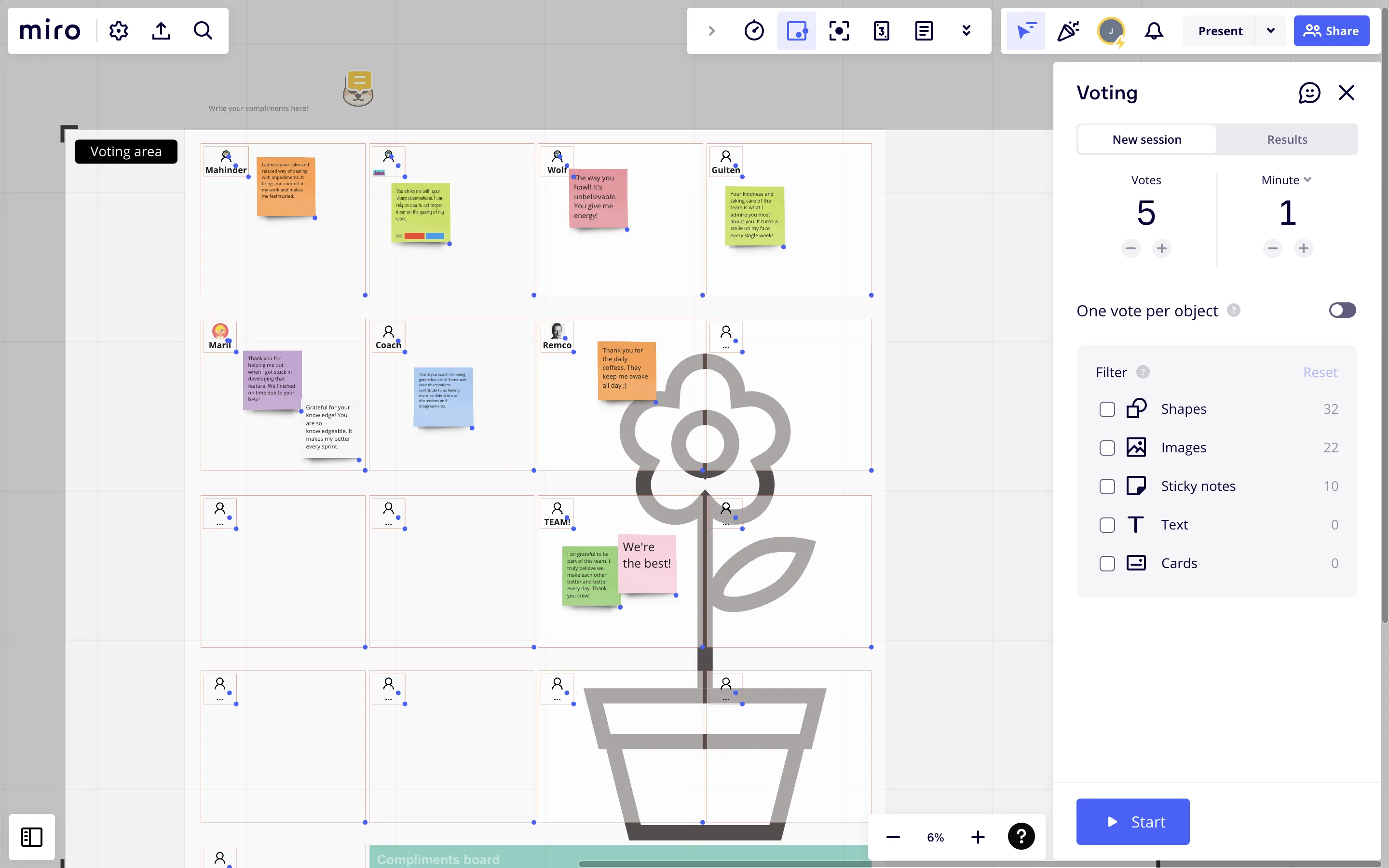
Task: Click the voting tool icon
Action: [796, 31]
